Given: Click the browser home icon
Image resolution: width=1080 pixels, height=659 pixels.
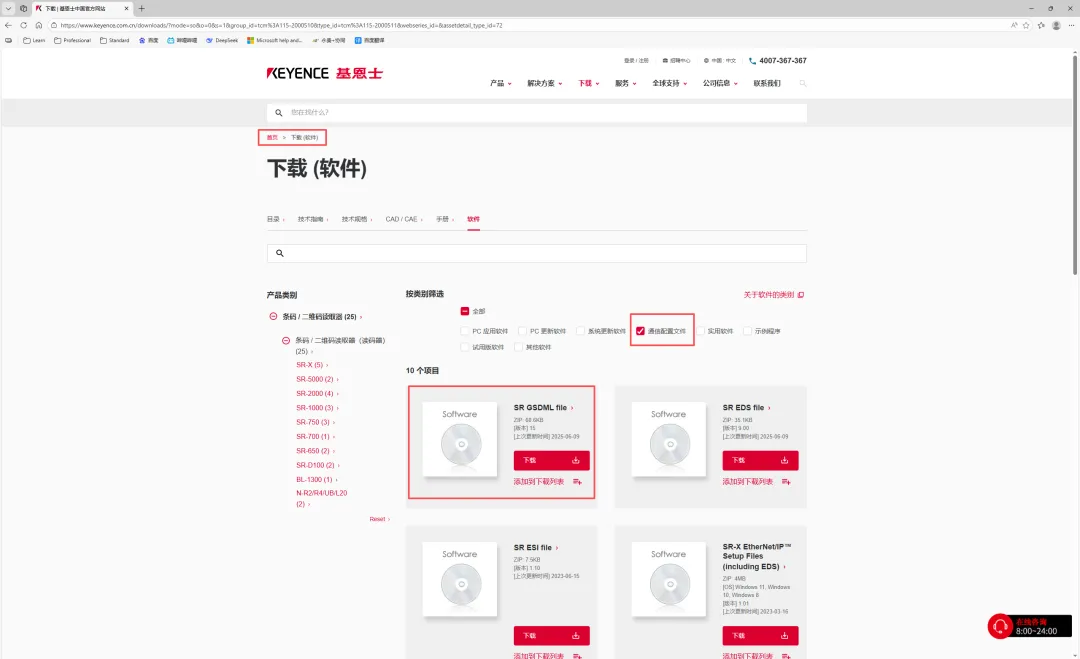Looking at the screenshot, I should [x=39, y=25].
